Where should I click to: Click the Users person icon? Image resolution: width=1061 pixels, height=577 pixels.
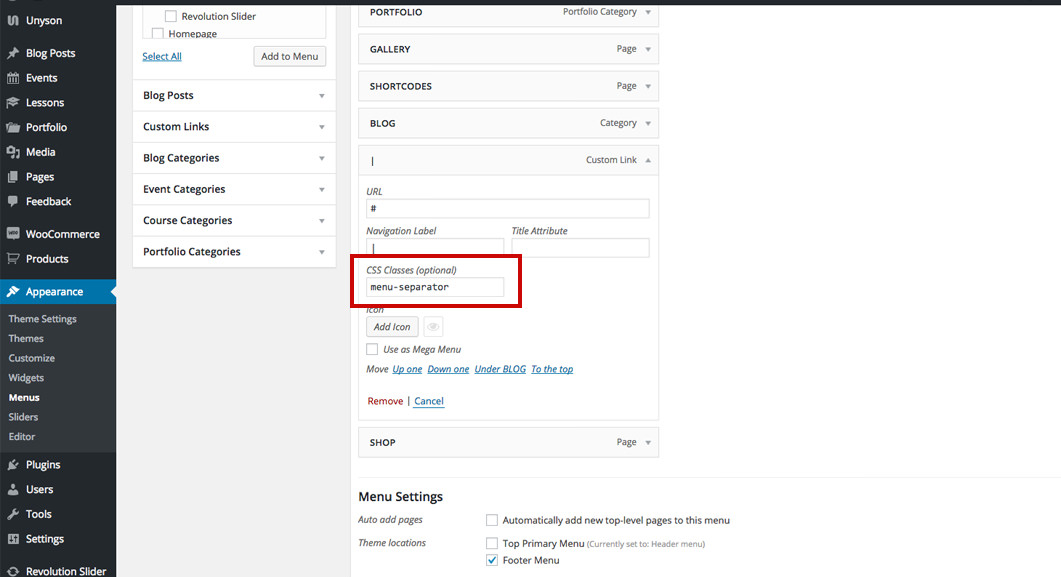click(13, 489)
